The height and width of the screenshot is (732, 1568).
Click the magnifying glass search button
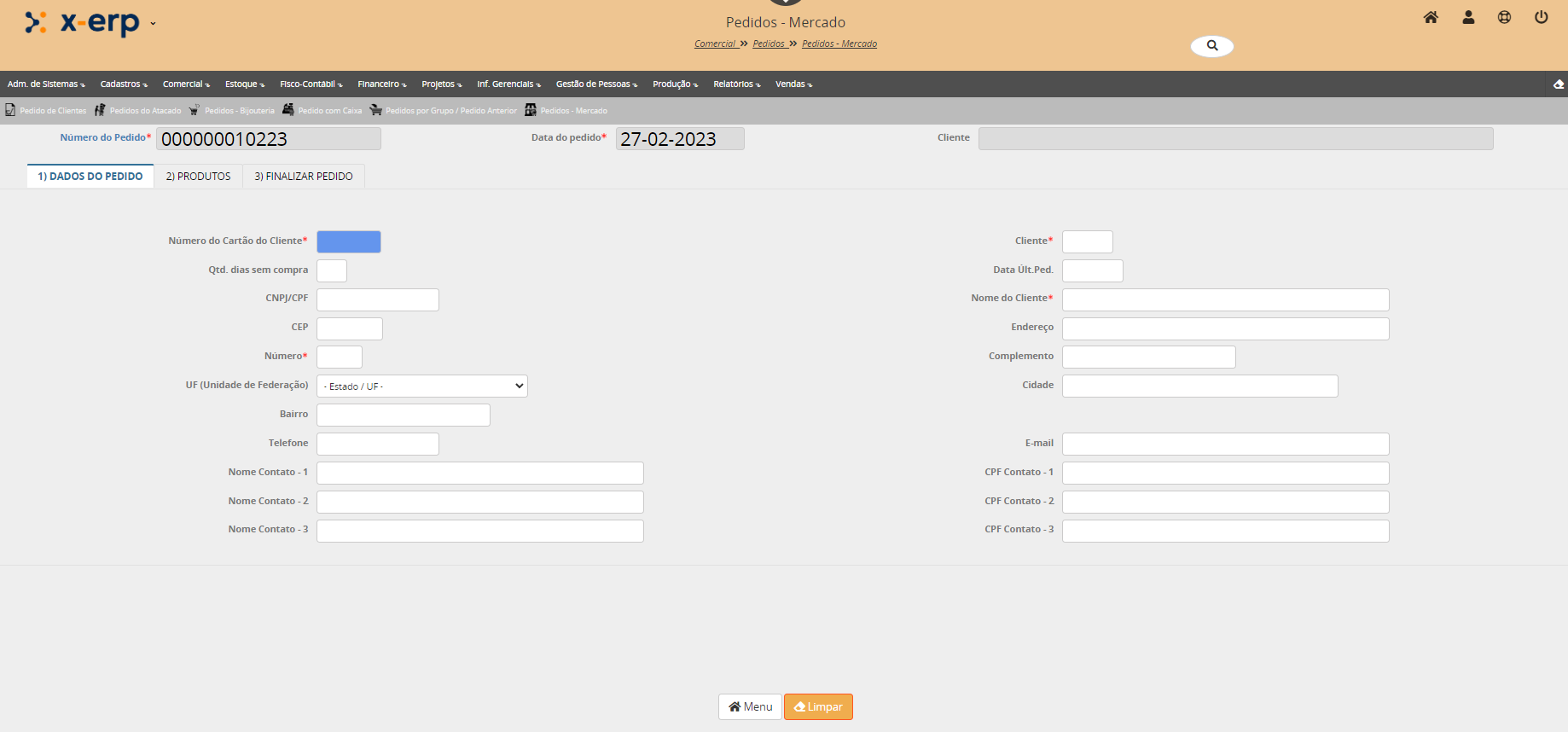click(1211, 46)
